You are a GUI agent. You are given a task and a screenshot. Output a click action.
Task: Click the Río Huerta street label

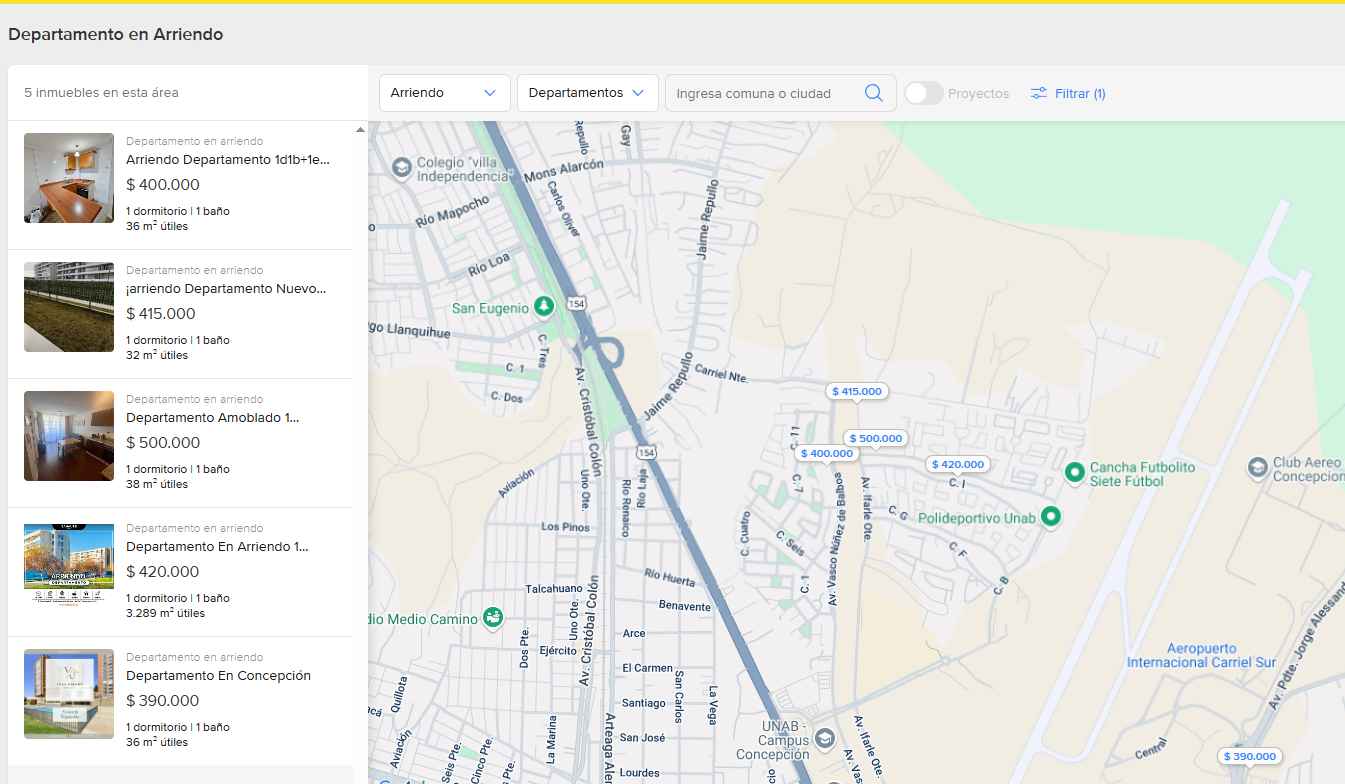click(x=669, y=576)
